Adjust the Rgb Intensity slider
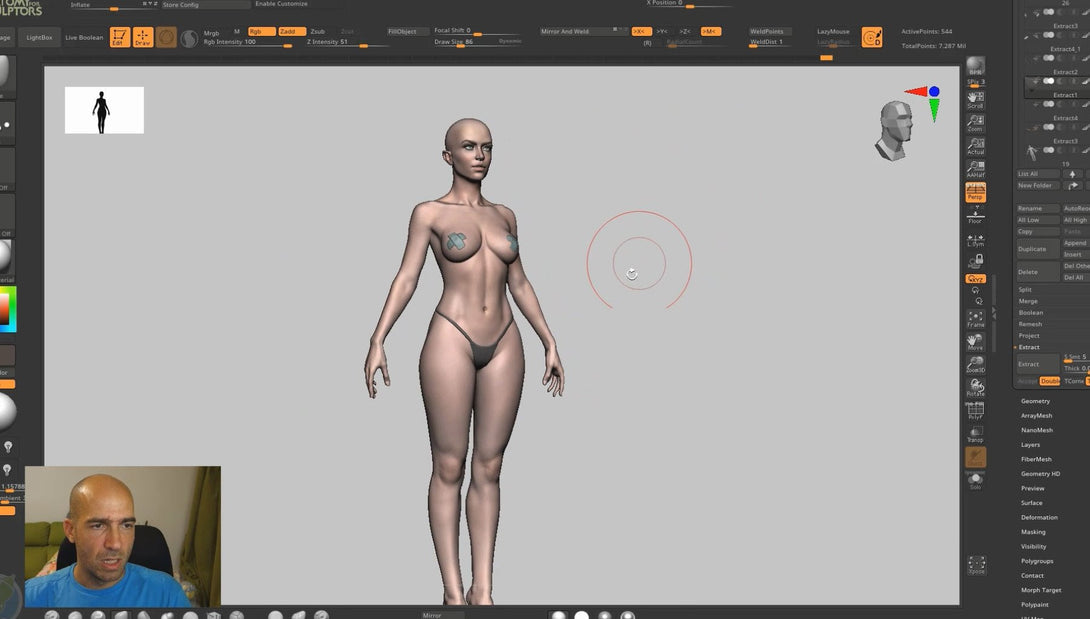This screenshot has width=1090, height=619. point(247,42)
